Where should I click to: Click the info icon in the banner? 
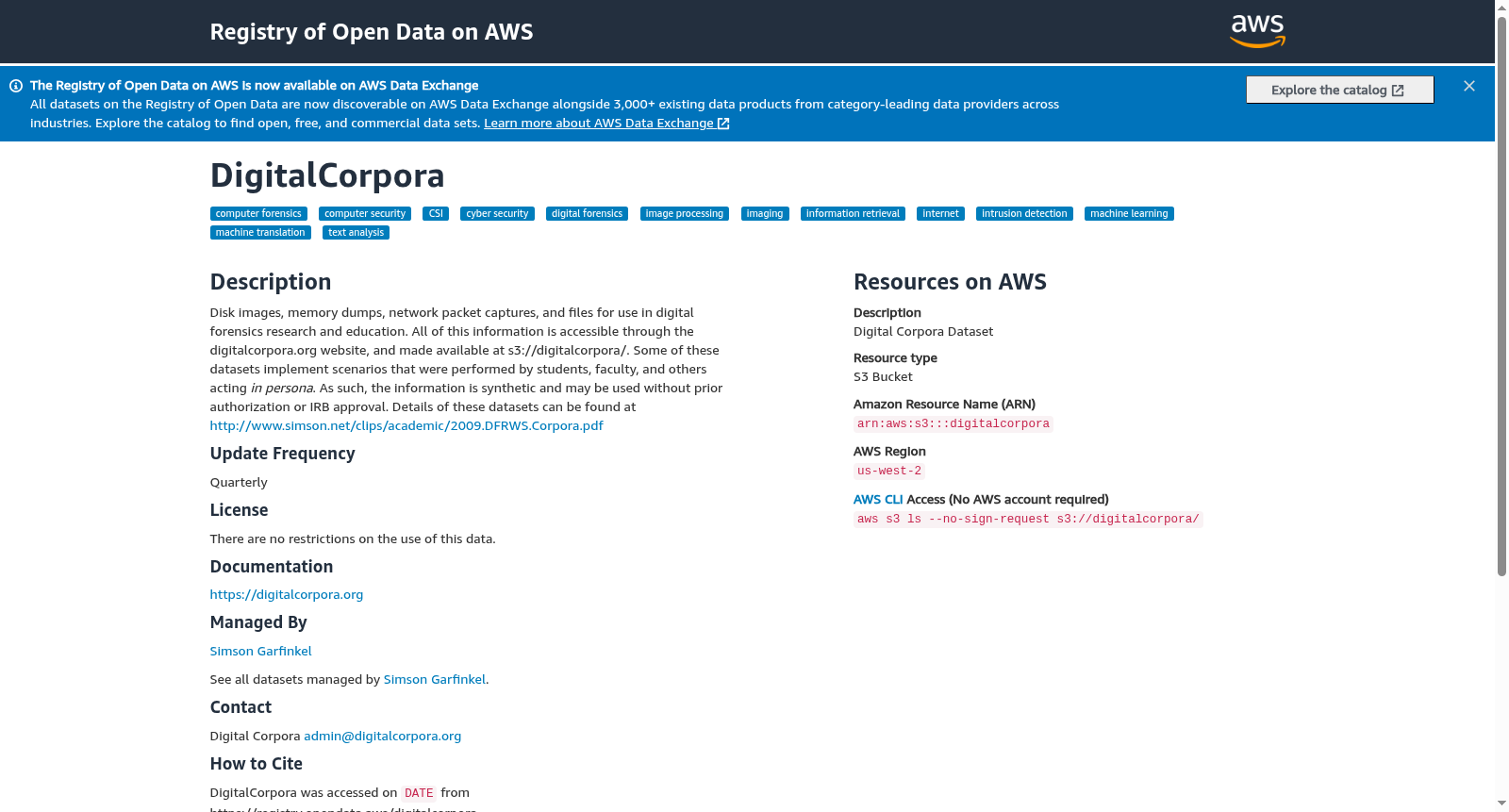pos(16,86)
